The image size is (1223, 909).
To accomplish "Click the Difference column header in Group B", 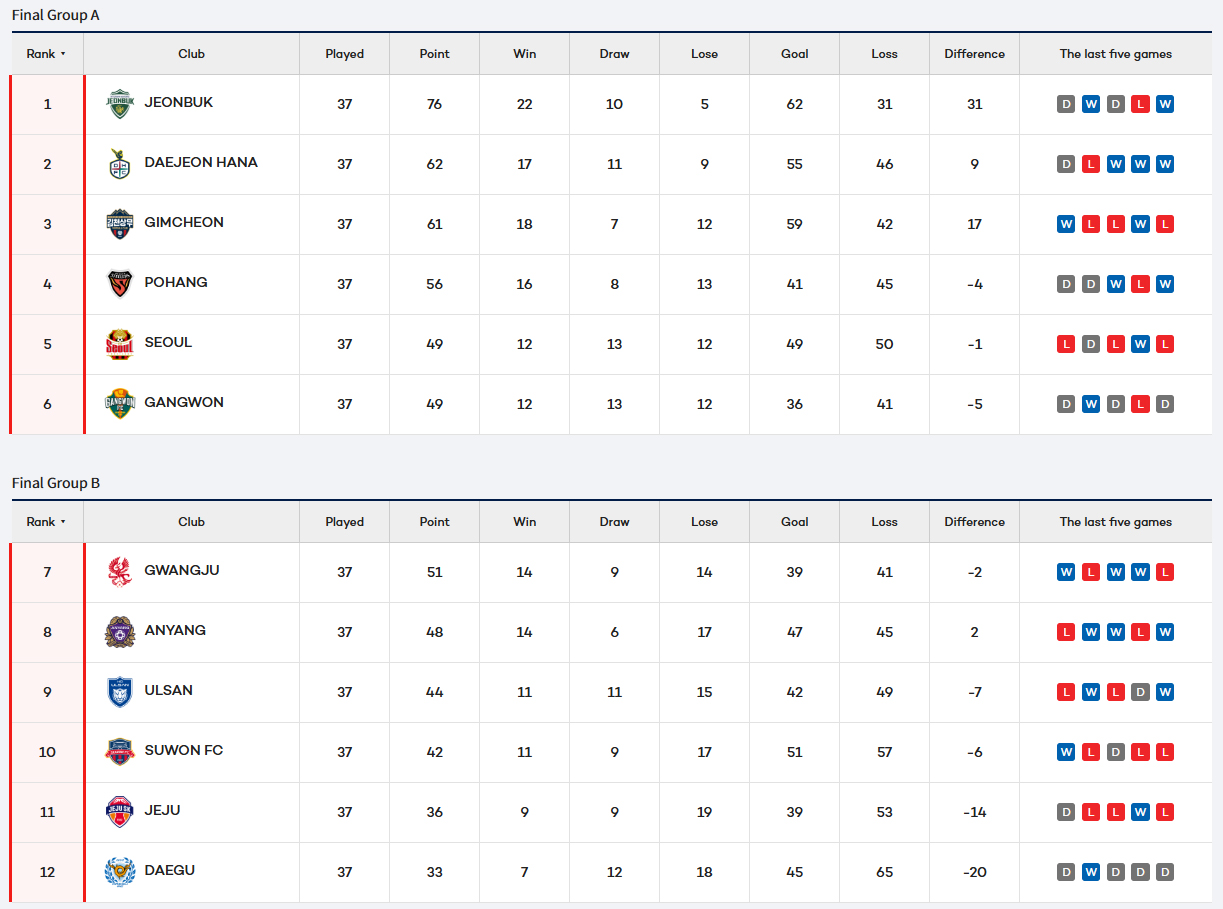I will pos(974,522).
